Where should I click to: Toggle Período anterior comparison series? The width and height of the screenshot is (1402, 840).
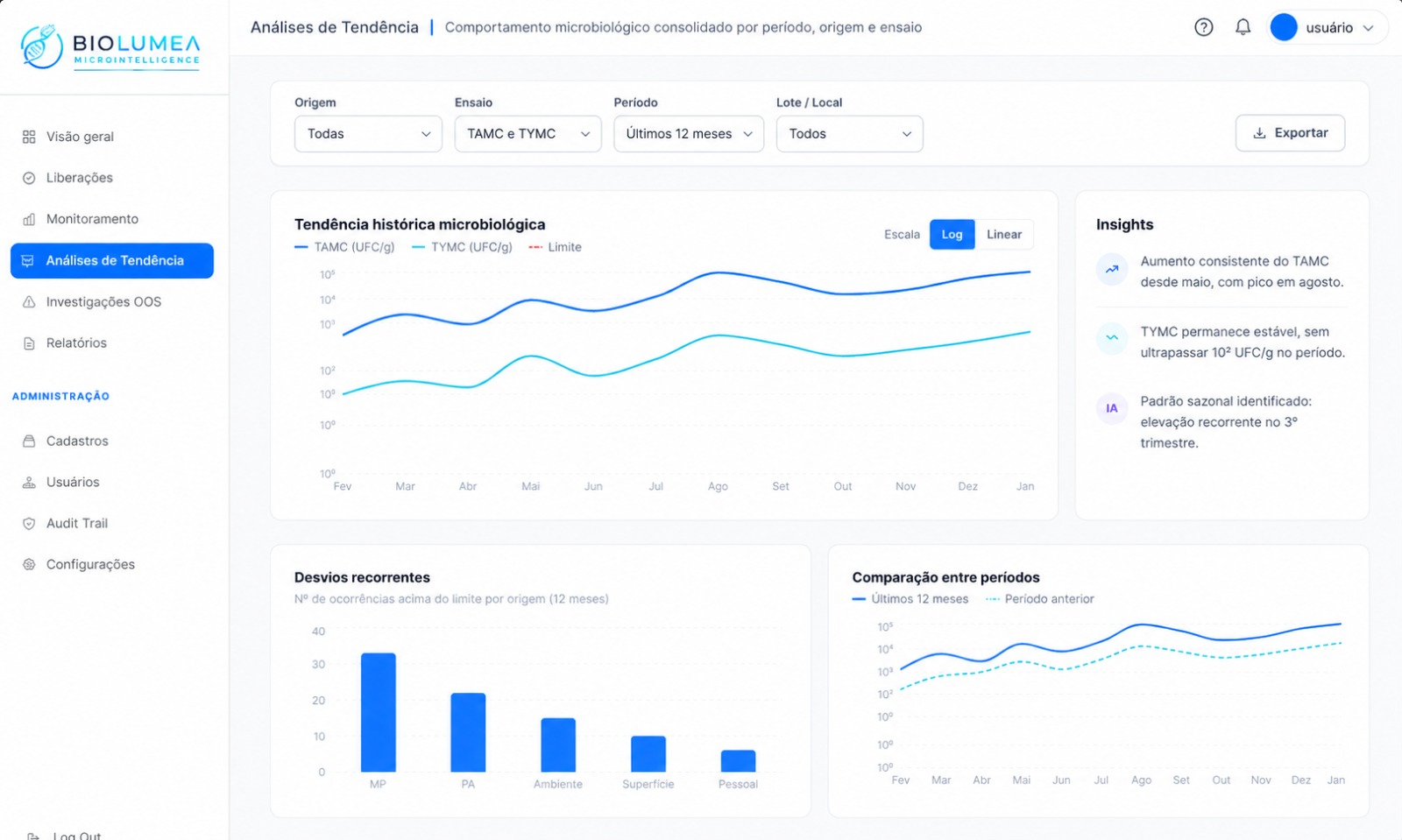coord(1040,599)
